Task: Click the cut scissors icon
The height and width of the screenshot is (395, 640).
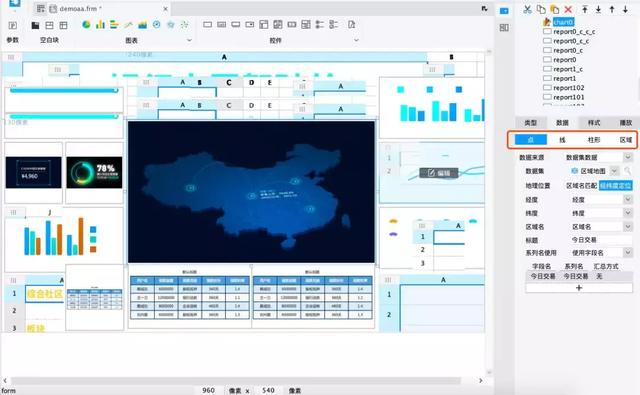Action: (527, 9)
